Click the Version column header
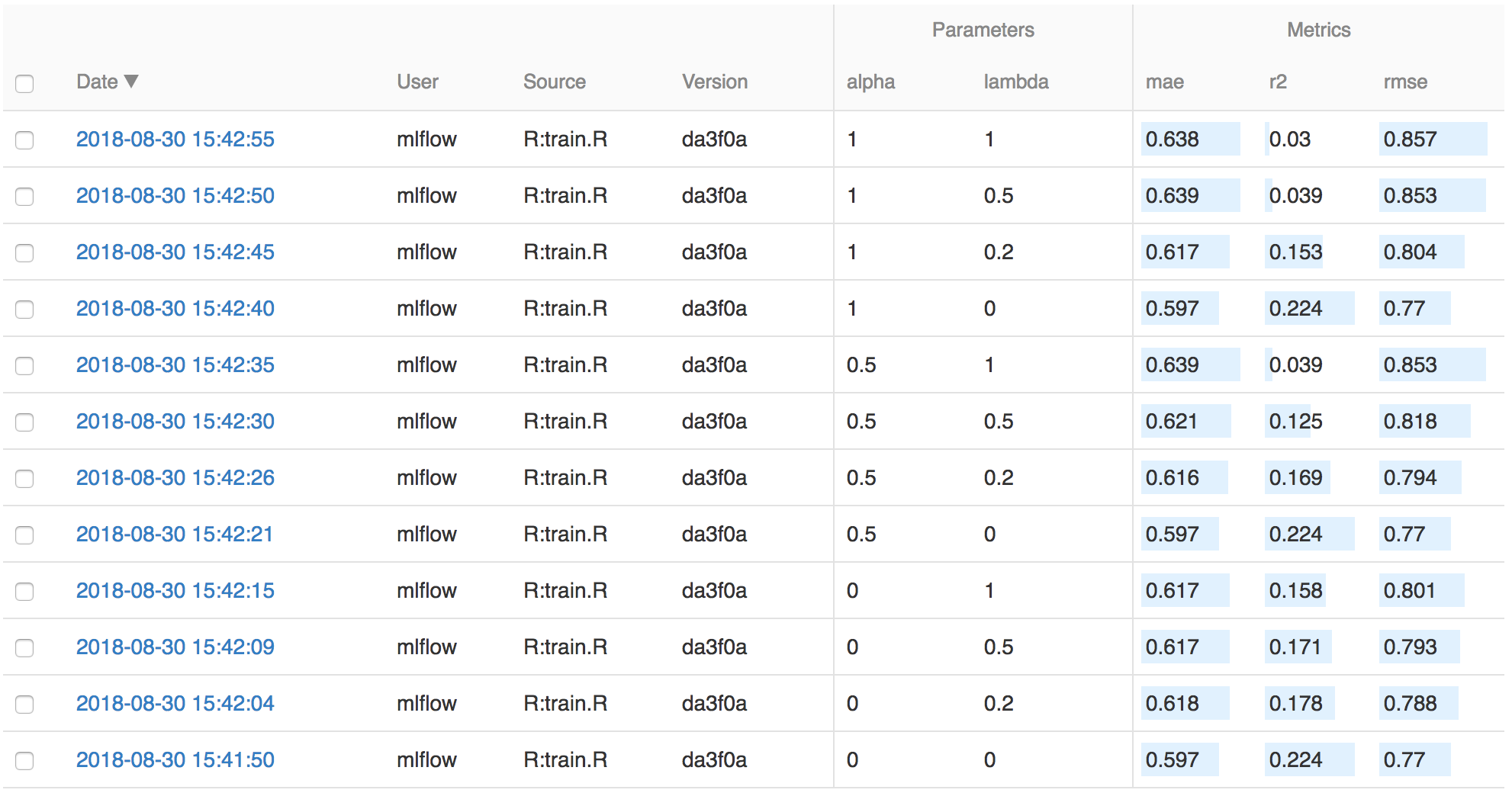1512x793 pixels. [x=714, y=81]
